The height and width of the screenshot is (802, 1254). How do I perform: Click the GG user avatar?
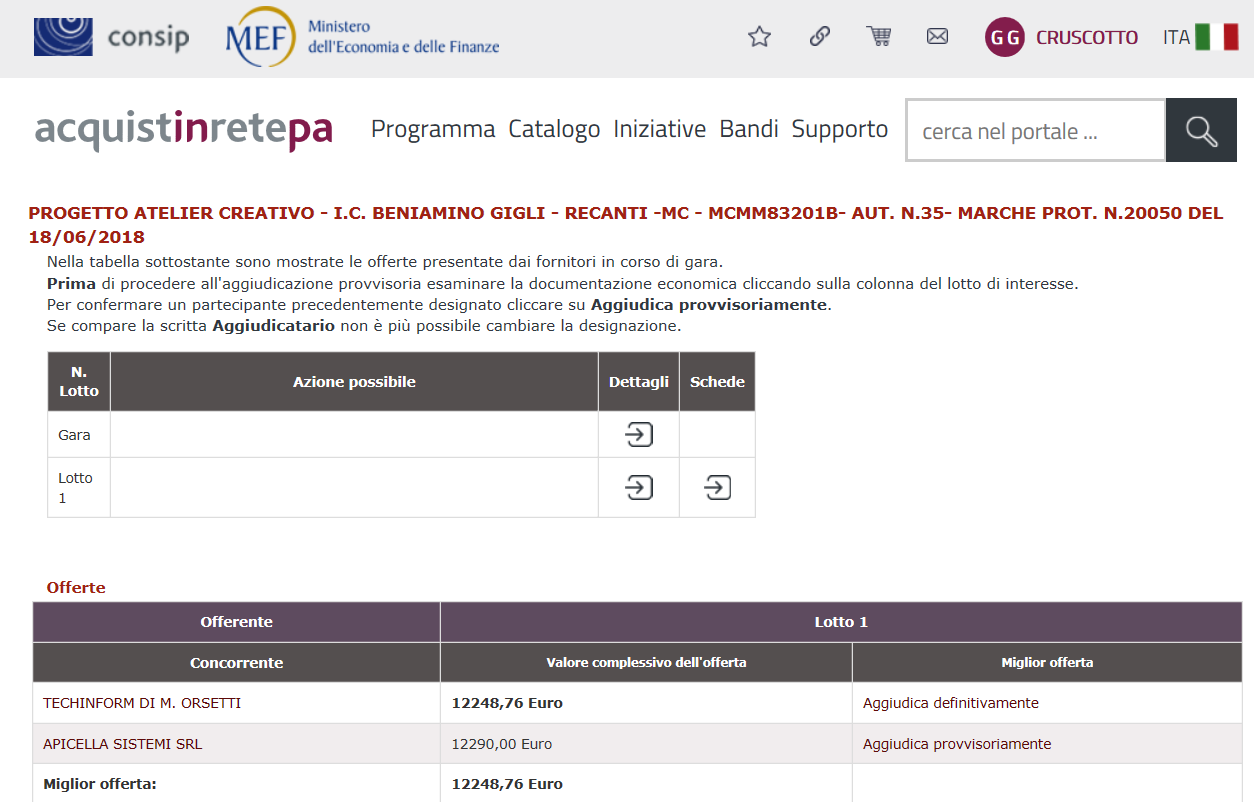1004,38
